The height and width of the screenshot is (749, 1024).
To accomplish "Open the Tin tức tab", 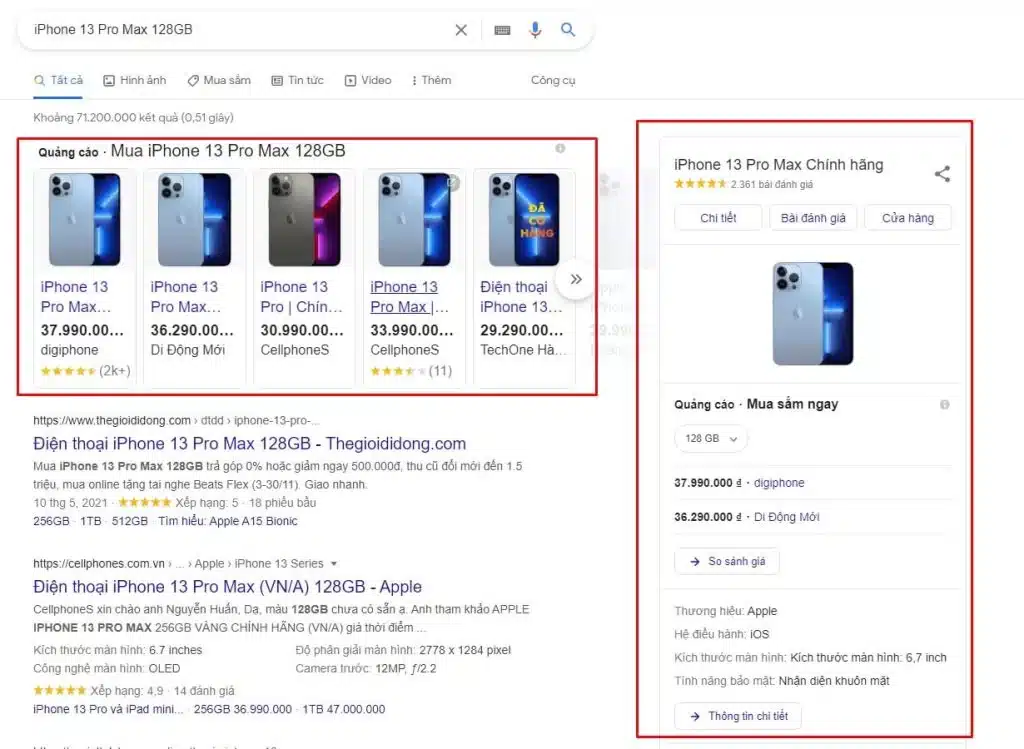I will pos(298,80).
